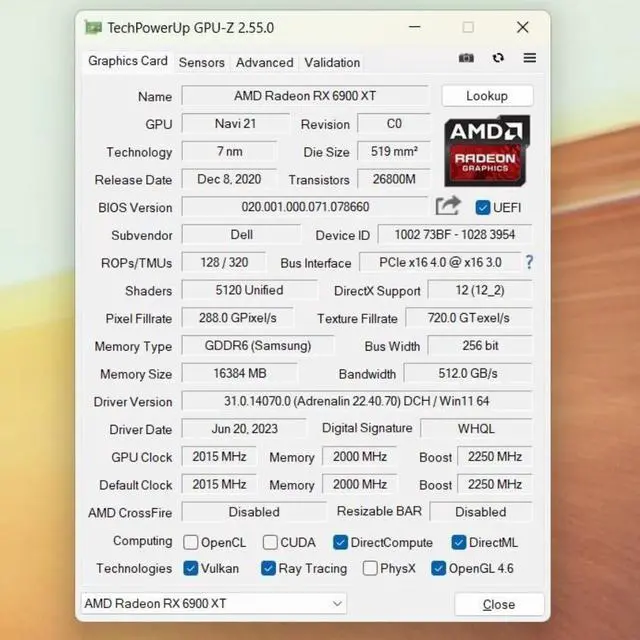Click the Default Clock row Memory field 2000 MHz
The height and width of the screenshot is (640, 640).
pos(360,484)
